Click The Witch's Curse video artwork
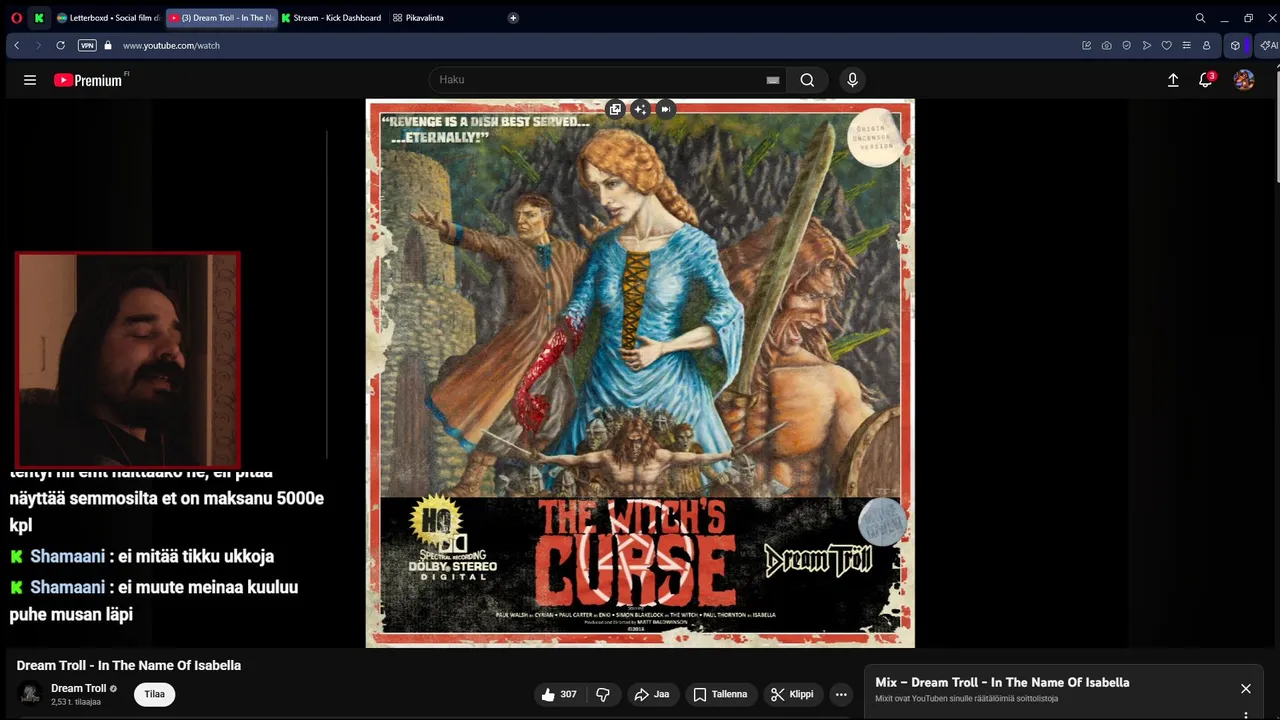The image size is (1280, 720). (640, 373)
